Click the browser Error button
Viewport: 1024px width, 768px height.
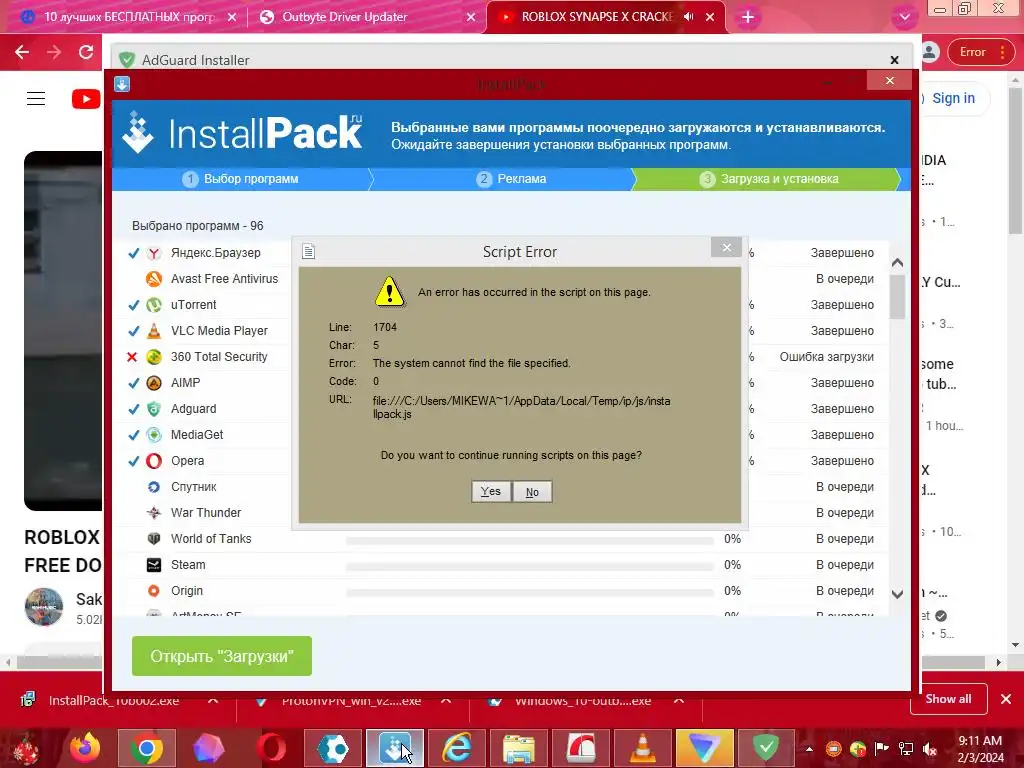click(982, 52)
